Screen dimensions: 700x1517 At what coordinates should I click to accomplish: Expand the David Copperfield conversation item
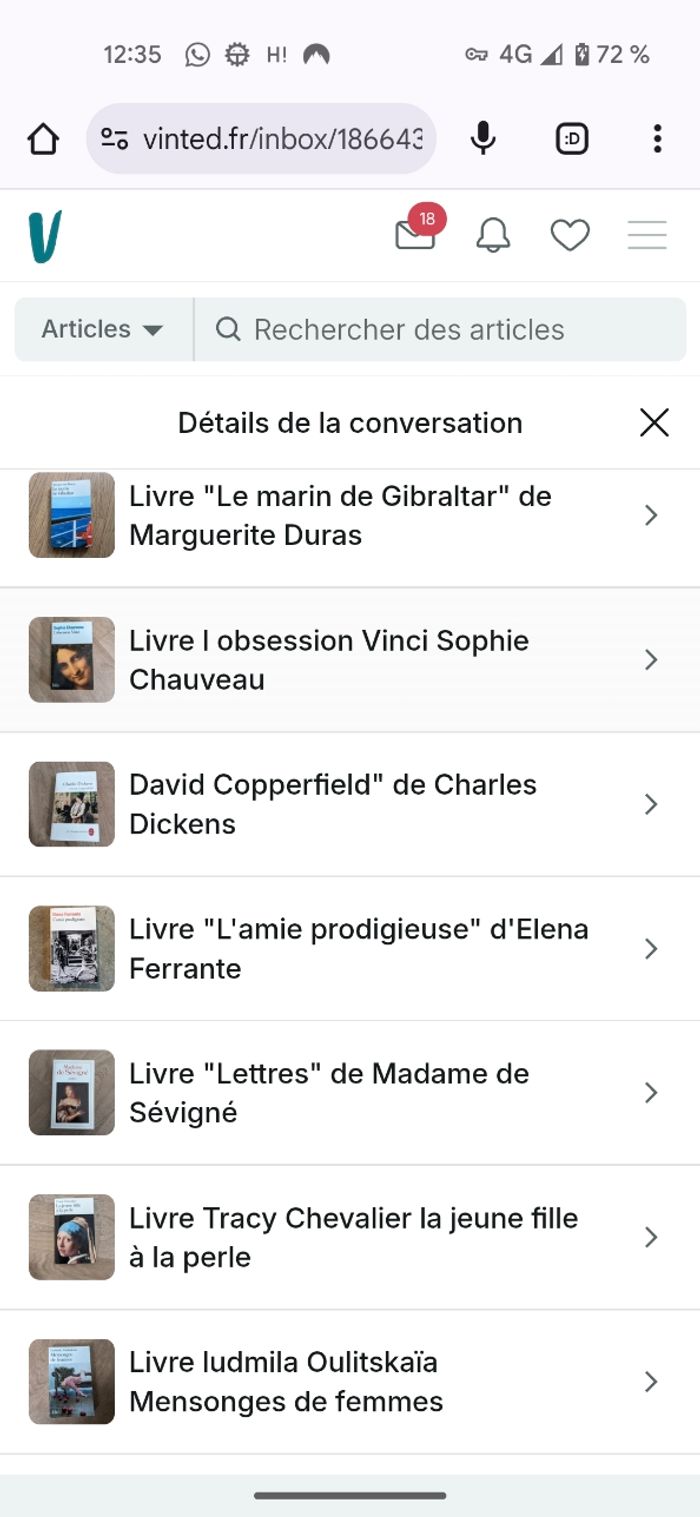[651, 804]
